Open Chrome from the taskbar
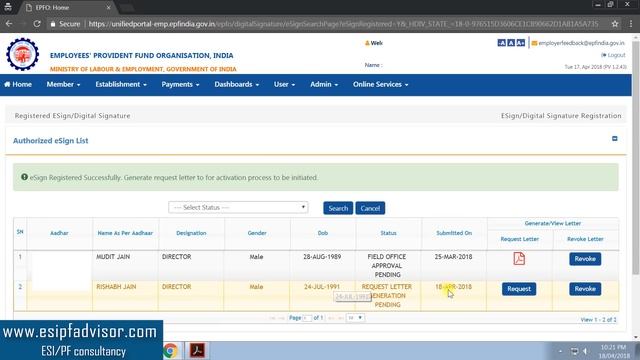The height and width of the screenshot is (360, 640). tap(171, 351)
